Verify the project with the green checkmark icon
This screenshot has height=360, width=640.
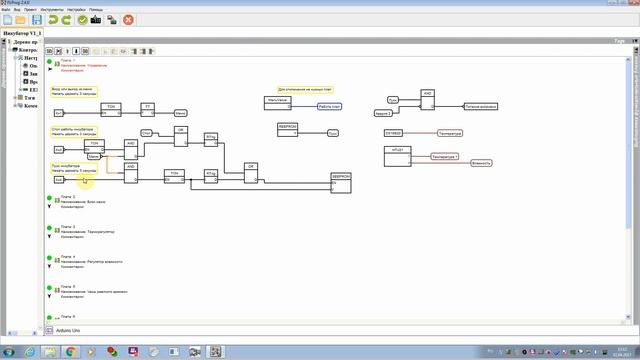82,20
